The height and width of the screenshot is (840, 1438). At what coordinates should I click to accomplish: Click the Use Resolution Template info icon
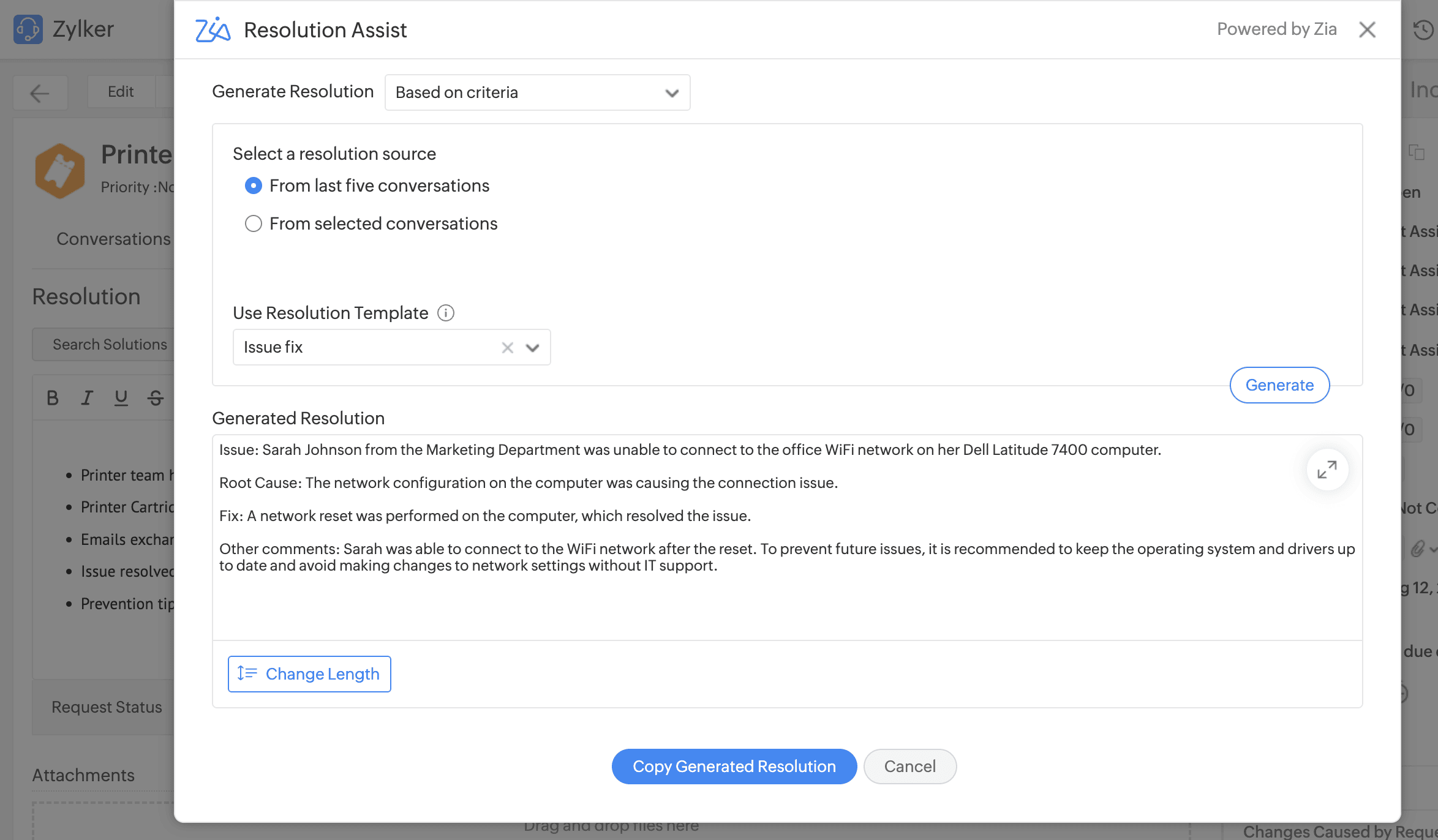coord(446,313)
